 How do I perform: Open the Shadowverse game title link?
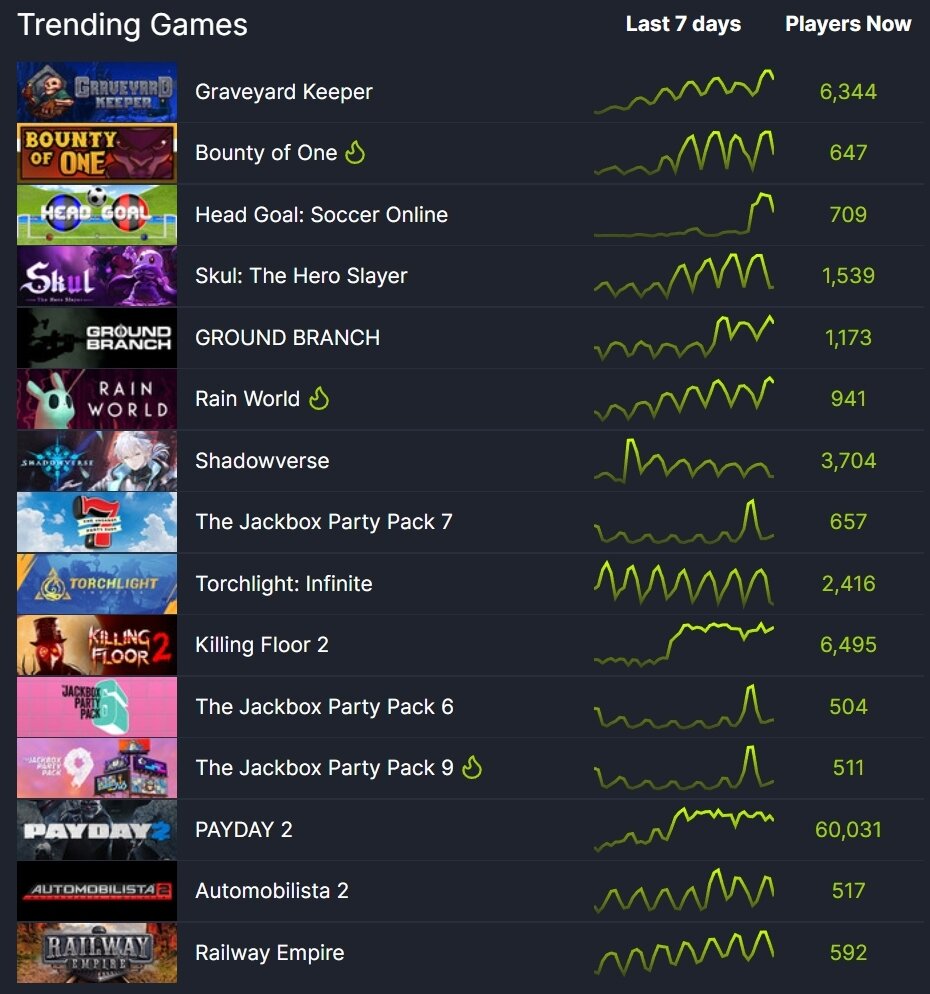click(x=262, y=460)
